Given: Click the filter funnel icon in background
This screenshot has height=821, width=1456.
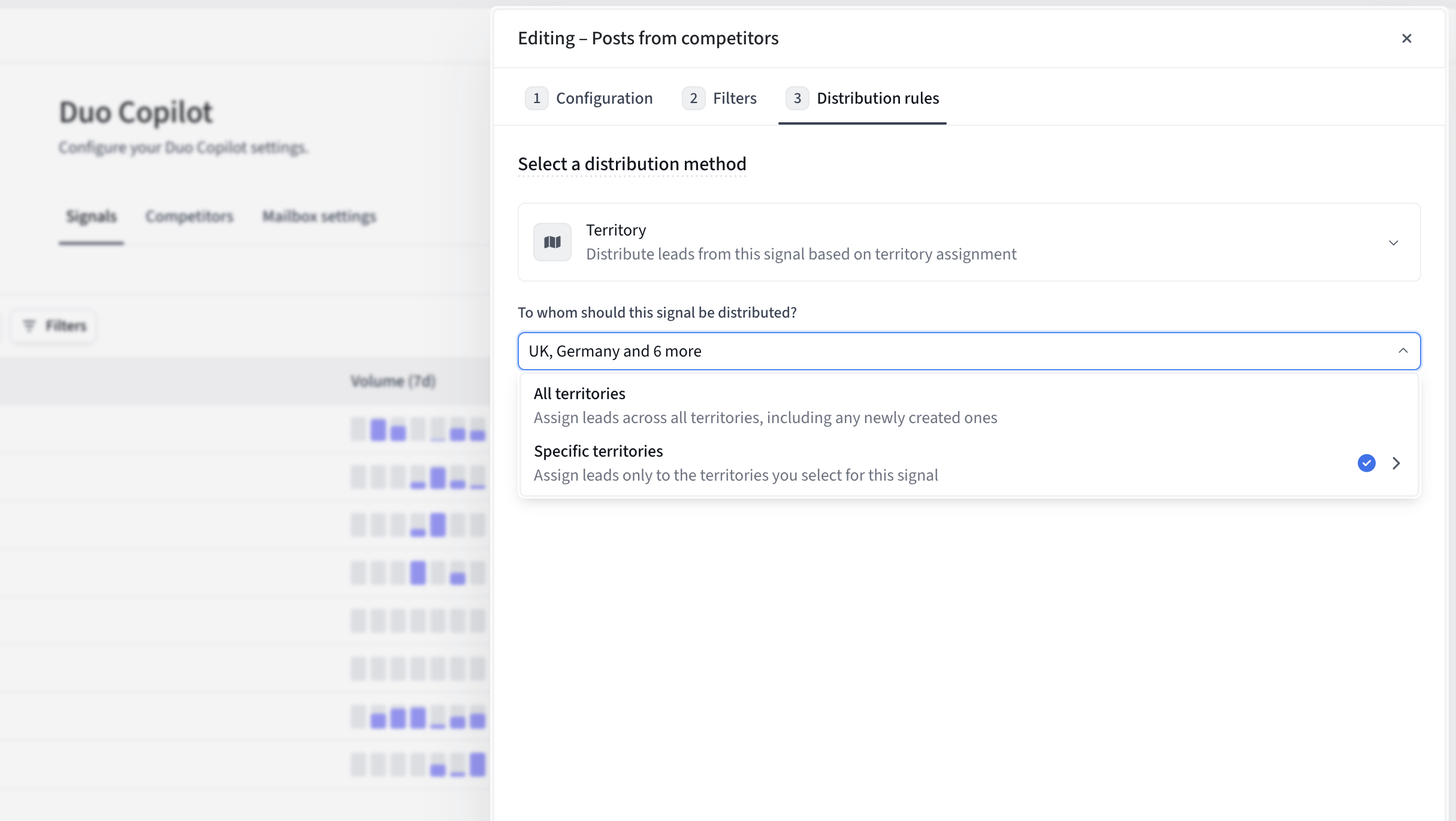Looking at the screenshot, I should [29, 325].
